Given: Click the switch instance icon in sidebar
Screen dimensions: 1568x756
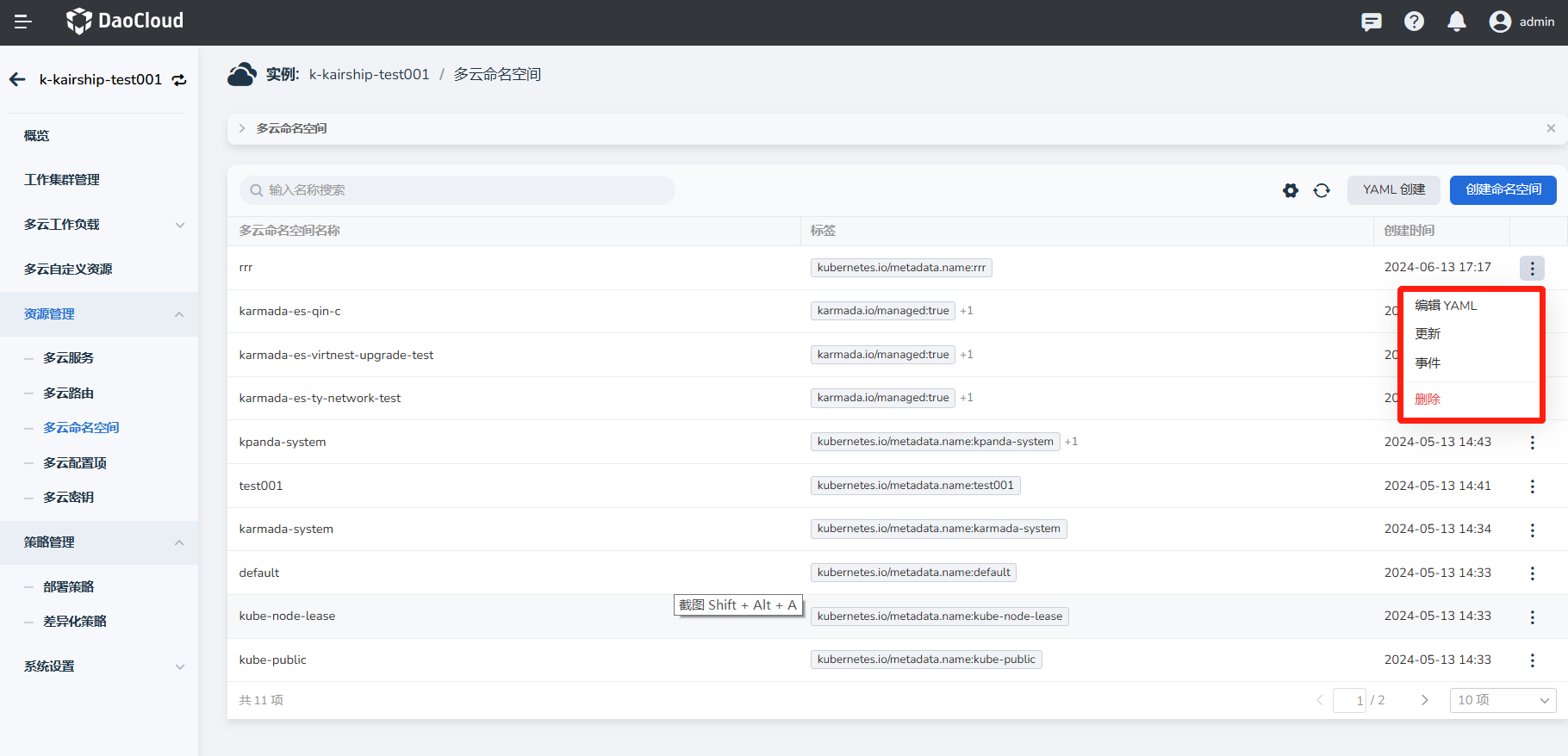Looking at the screenshot, I should click(179, 80).
